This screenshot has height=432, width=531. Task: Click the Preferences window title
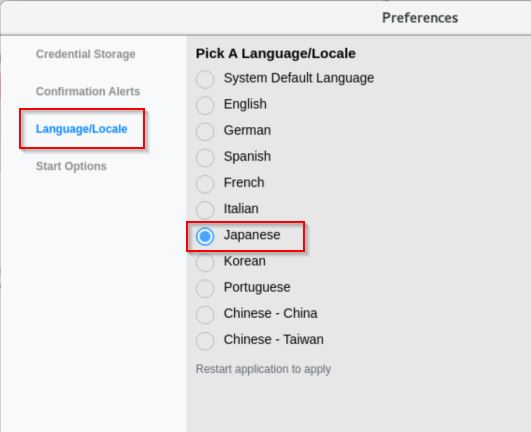[420, 18]
